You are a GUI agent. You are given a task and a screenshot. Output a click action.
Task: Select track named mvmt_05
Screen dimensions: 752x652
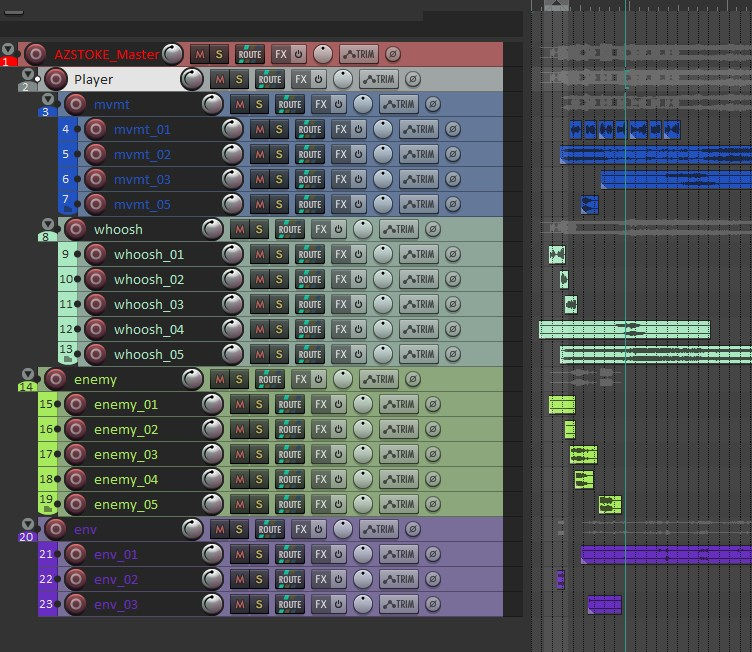(142, 204)
